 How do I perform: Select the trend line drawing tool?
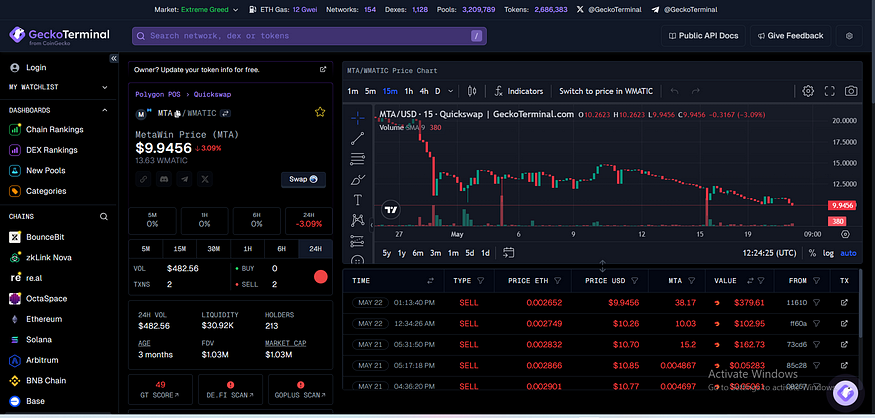358,138
